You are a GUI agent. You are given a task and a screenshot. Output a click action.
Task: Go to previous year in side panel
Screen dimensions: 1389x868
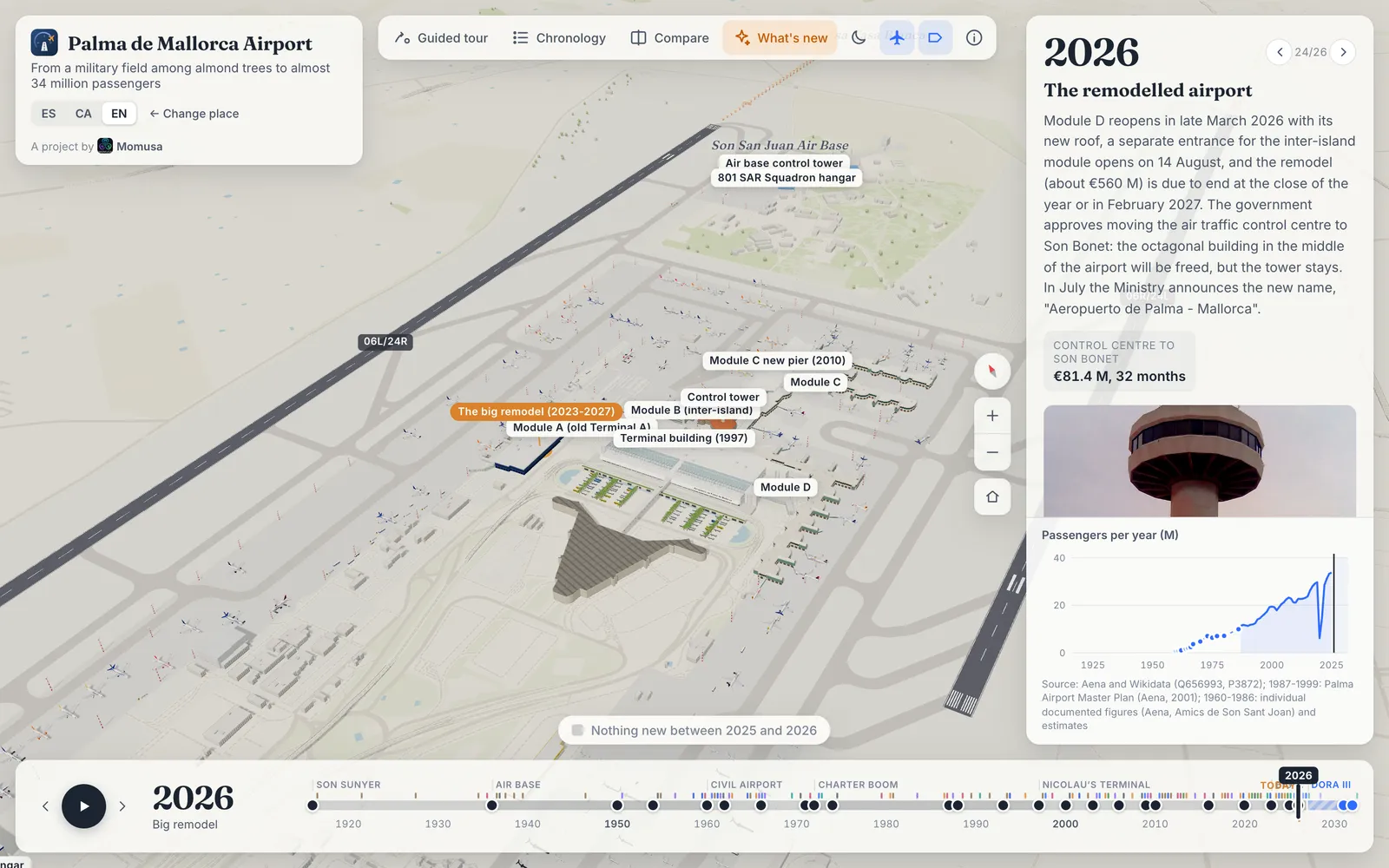click(x=1279, y=52)
